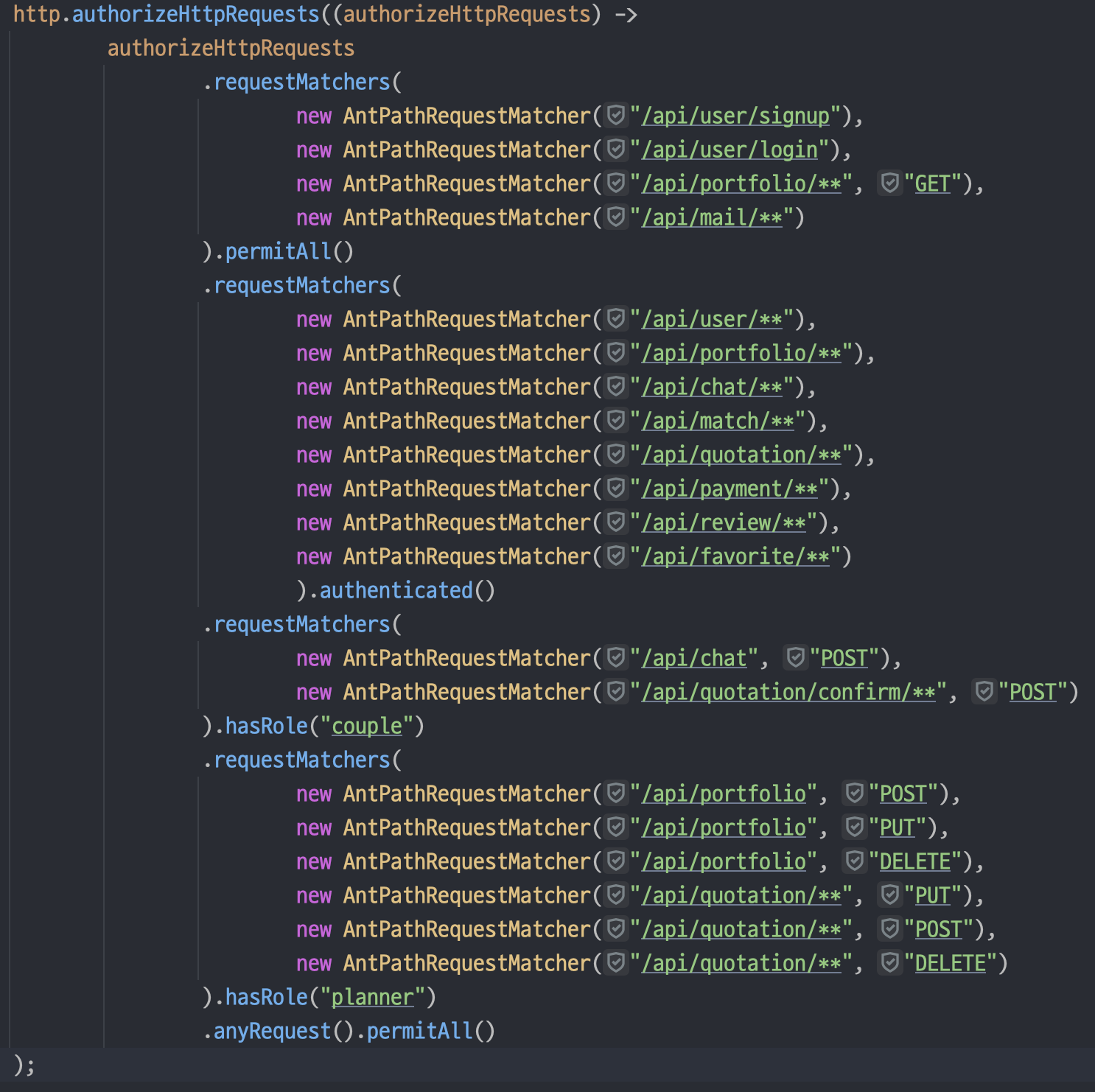This screenshot has height=1092, width=1095.
Task: Click the "couple" role string in hasRole
Action: (x=367, y=726)
